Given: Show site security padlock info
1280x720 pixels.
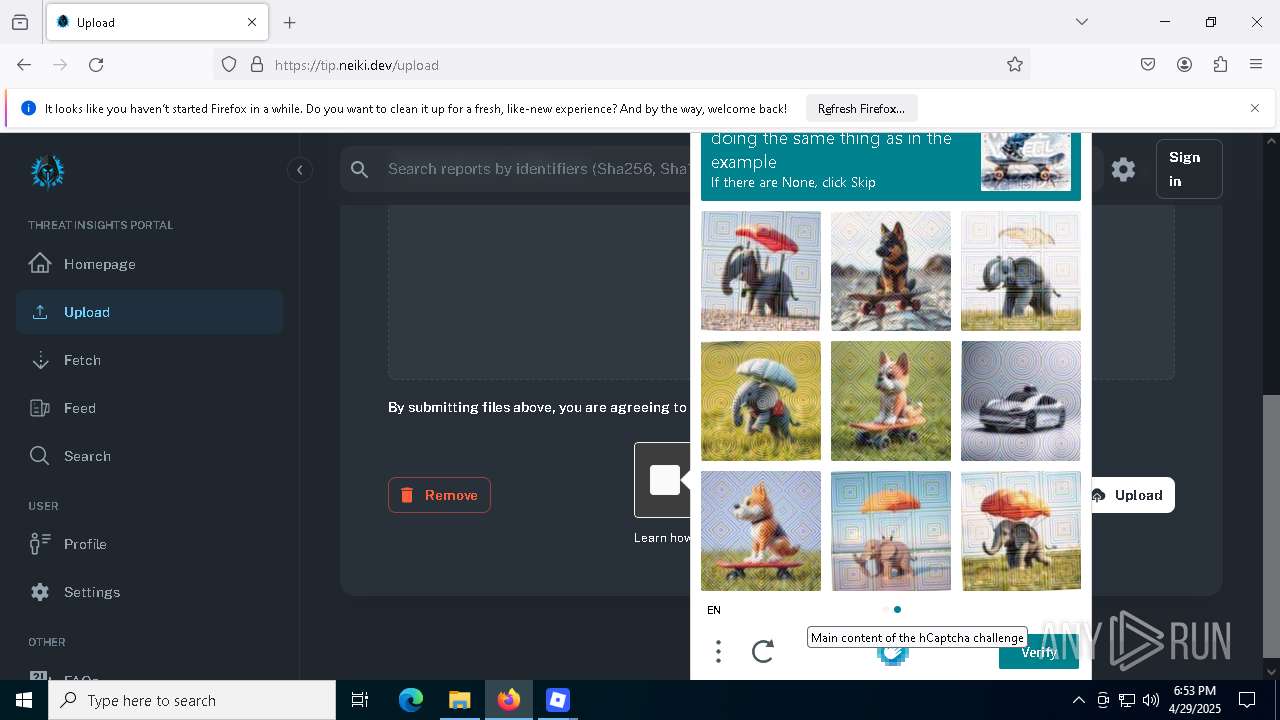Looking at the screenshot, I should pos(257,65).
